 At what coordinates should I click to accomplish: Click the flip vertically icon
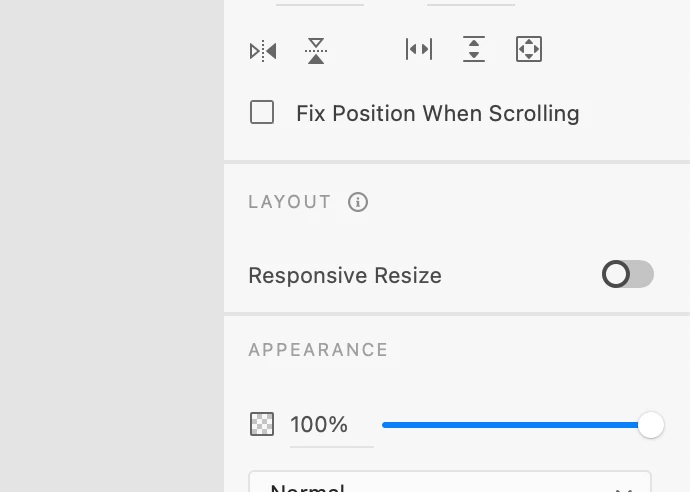click(316, 51)
